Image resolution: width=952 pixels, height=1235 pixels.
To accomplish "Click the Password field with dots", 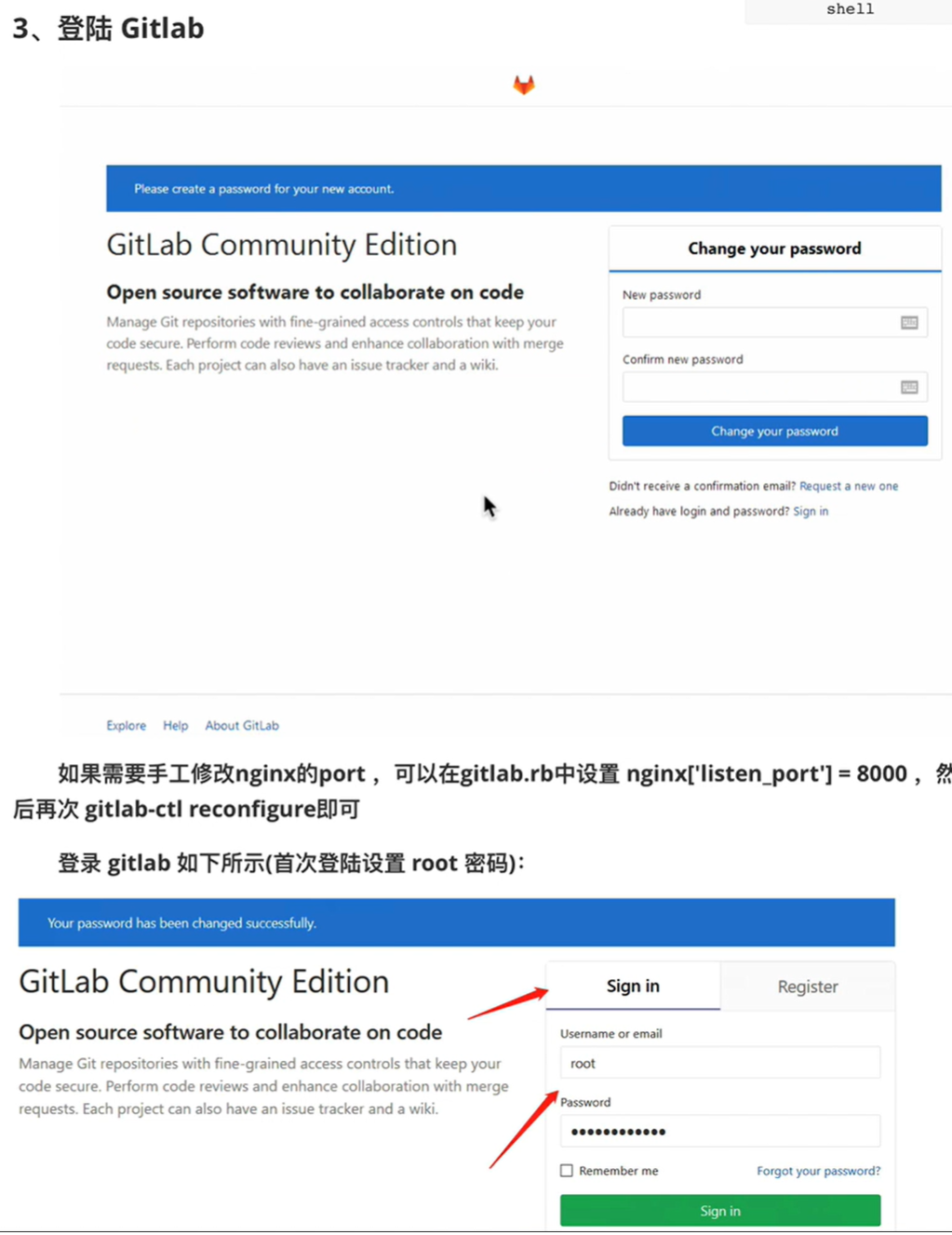I will 719,1132.
